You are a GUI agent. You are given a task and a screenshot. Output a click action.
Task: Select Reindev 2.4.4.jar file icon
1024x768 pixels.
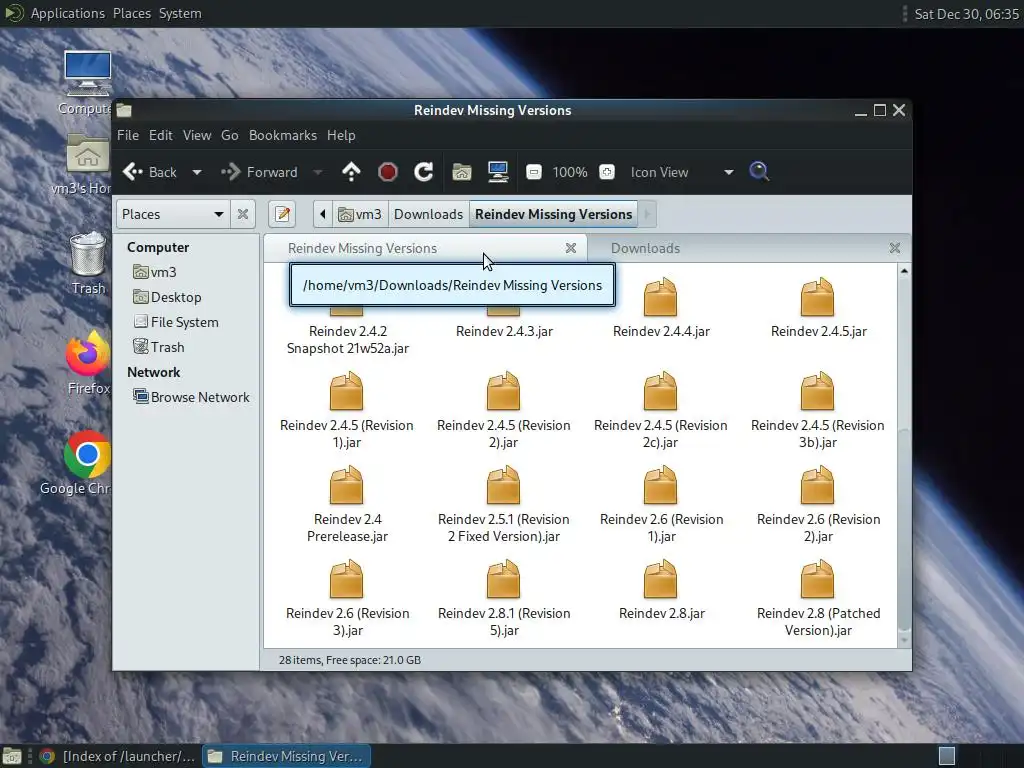pyautogui.click(x=661, y=297)
